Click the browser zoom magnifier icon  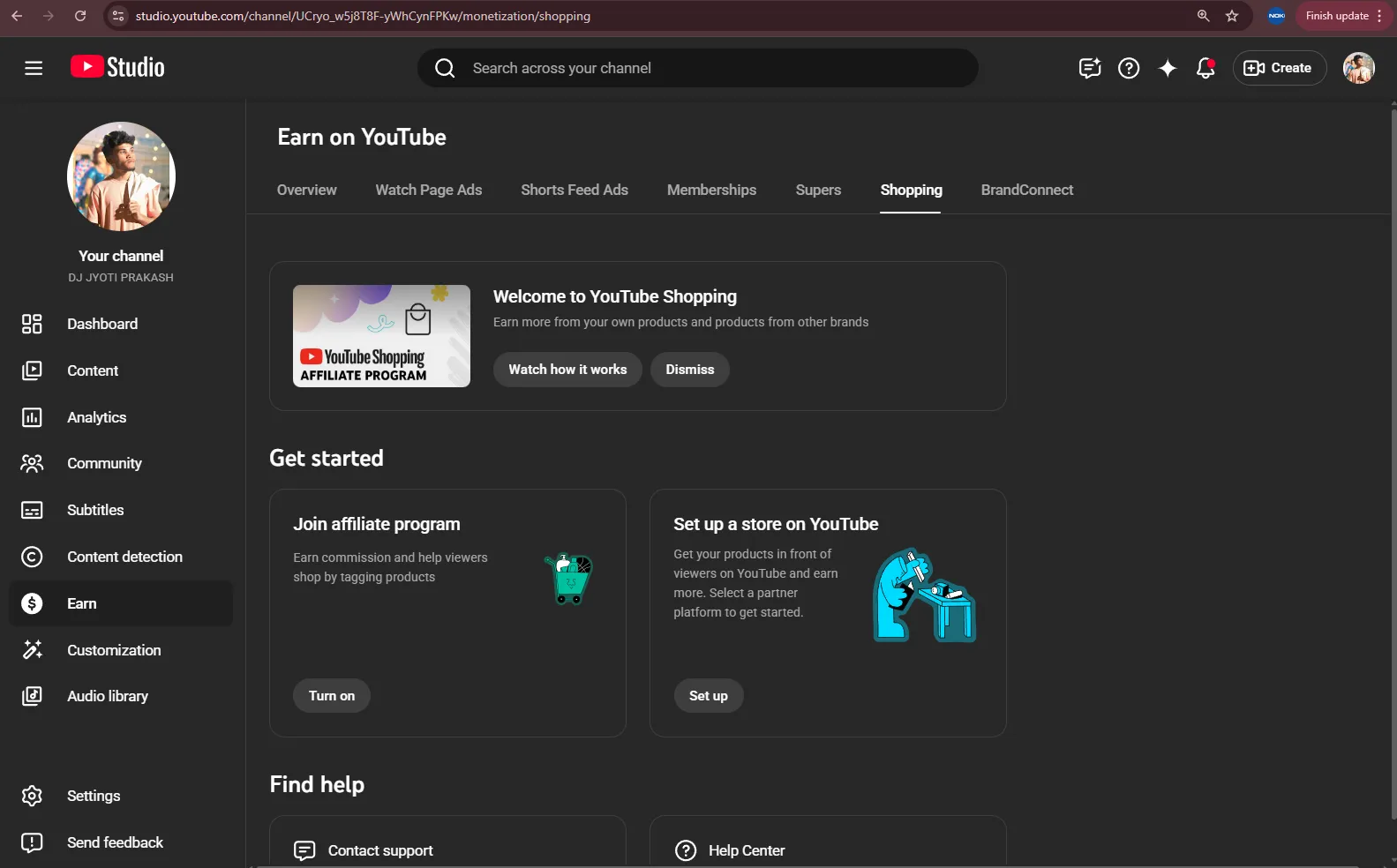(x=1203, y=16)
